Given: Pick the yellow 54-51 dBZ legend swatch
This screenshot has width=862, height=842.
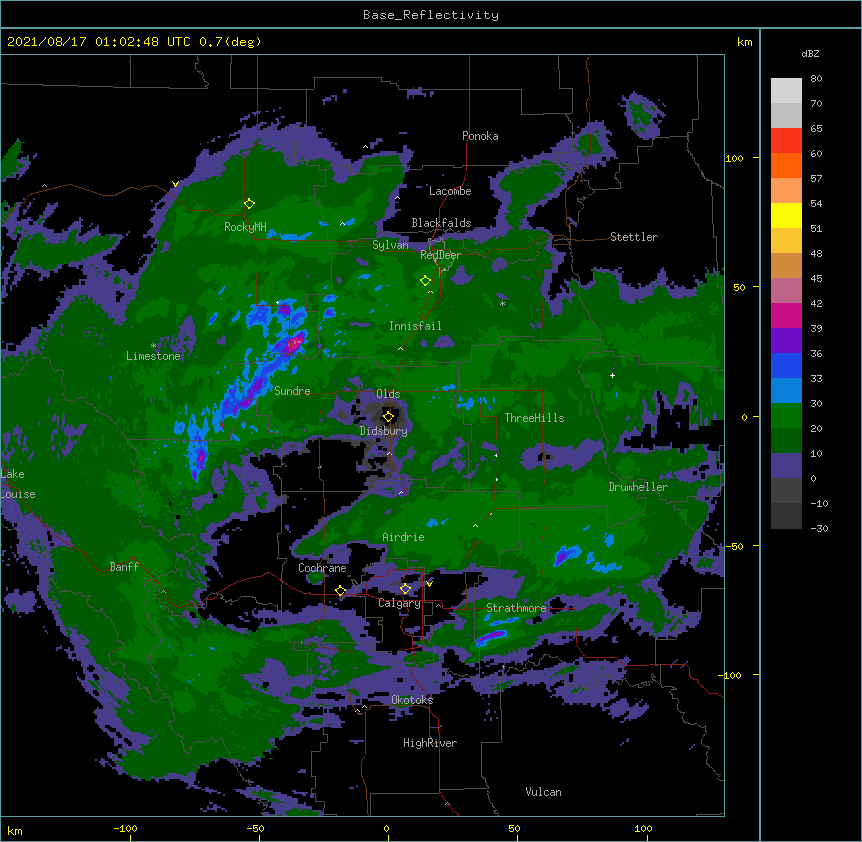Looking at the screenshot, I should click(x=786, y=215).
